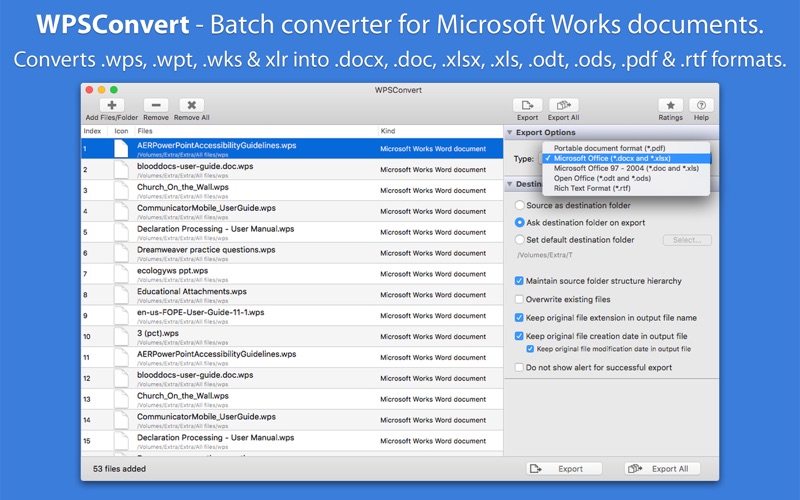Click the /Volumes/Extra/T destination path
This screenshot has height=500, width=800.
tap(544, 255)
